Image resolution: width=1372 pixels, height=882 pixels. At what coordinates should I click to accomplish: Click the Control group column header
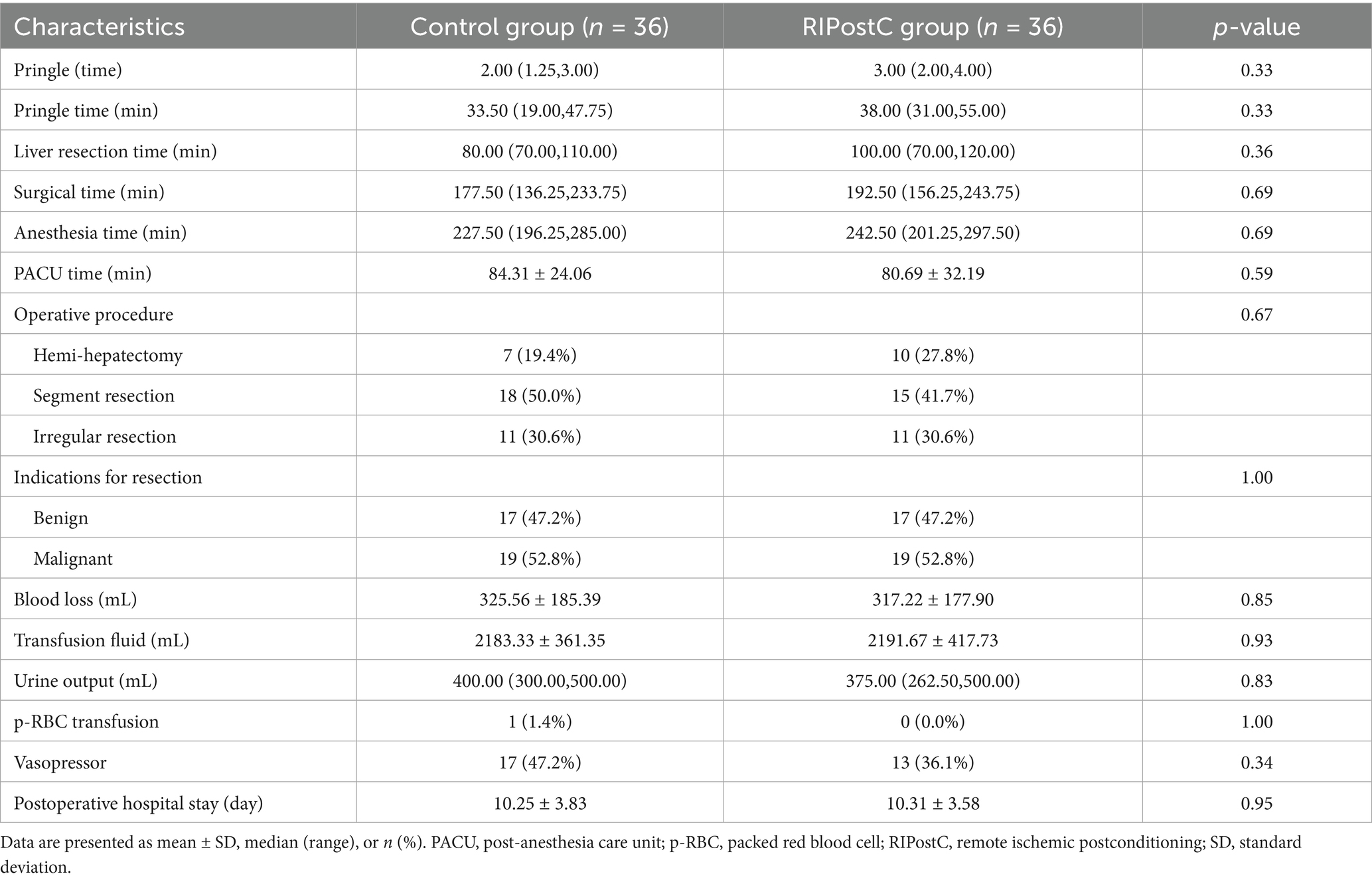[539, 27]
